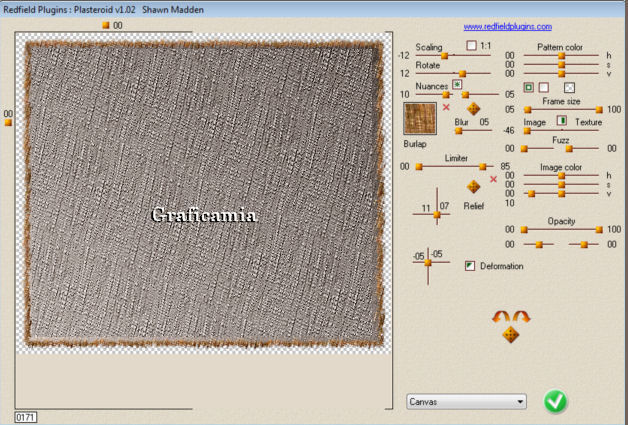
Task: Click the canvas preview image
Action: click(x=203, y=193)
